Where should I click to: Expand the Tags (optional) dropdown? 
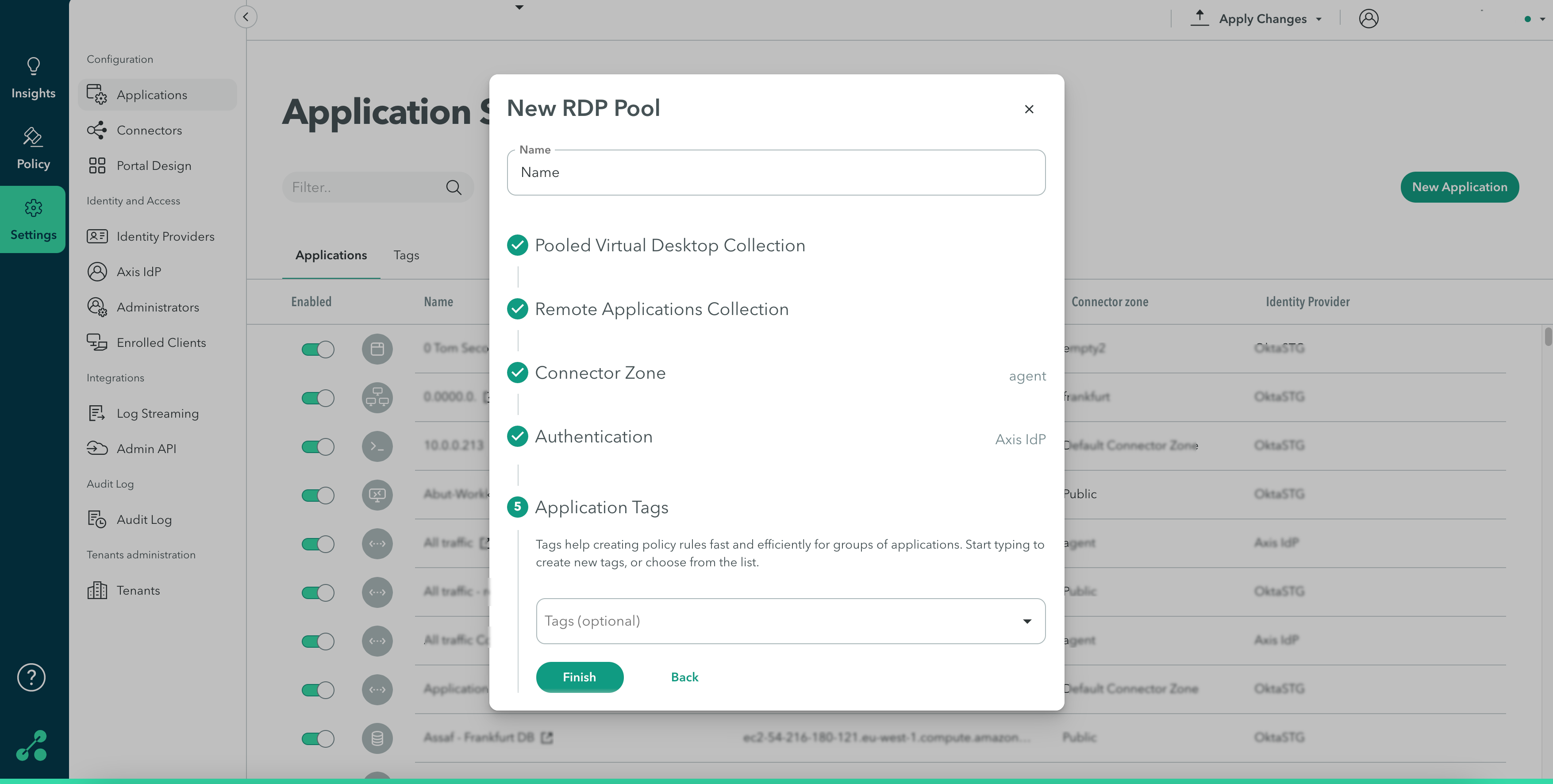pyautogui.click(x=1026, y=621)
